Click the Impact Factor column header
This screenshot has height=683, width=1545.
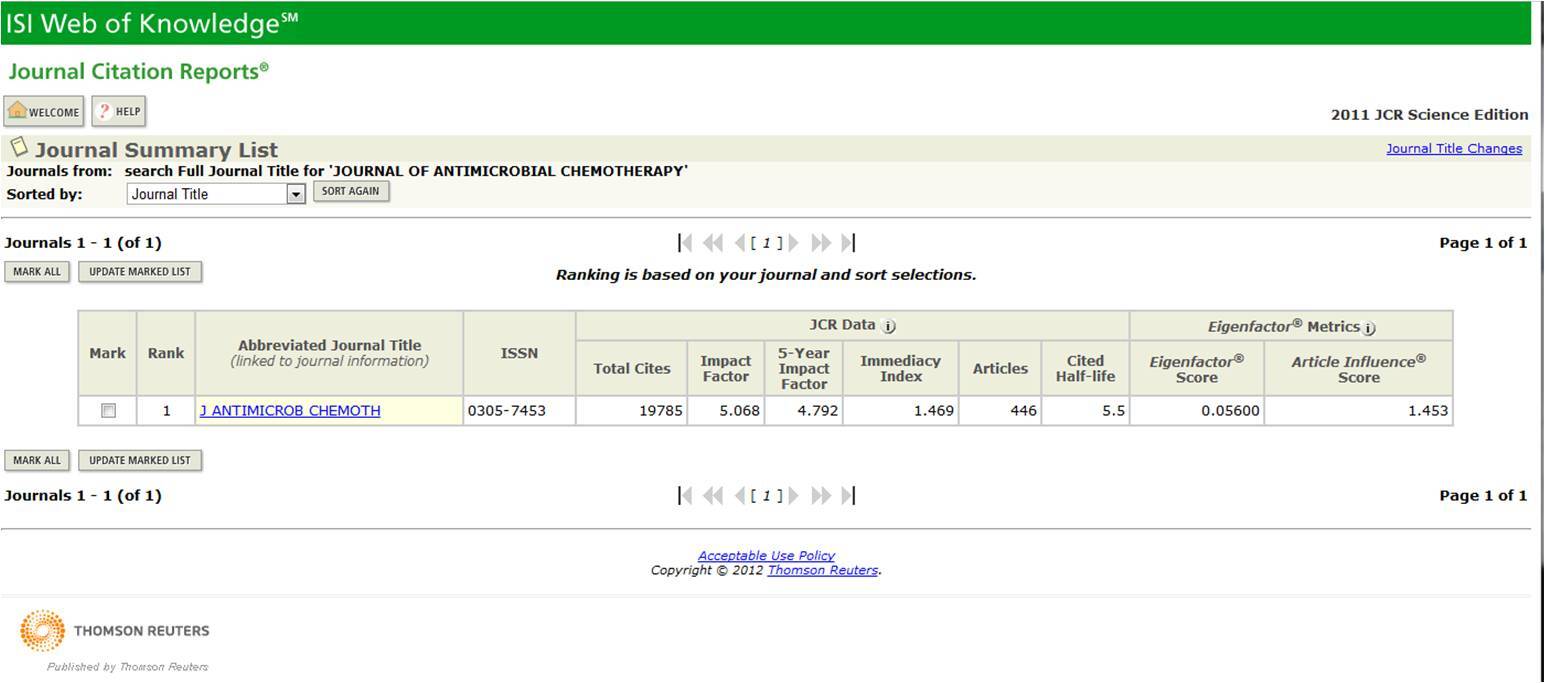726,368
